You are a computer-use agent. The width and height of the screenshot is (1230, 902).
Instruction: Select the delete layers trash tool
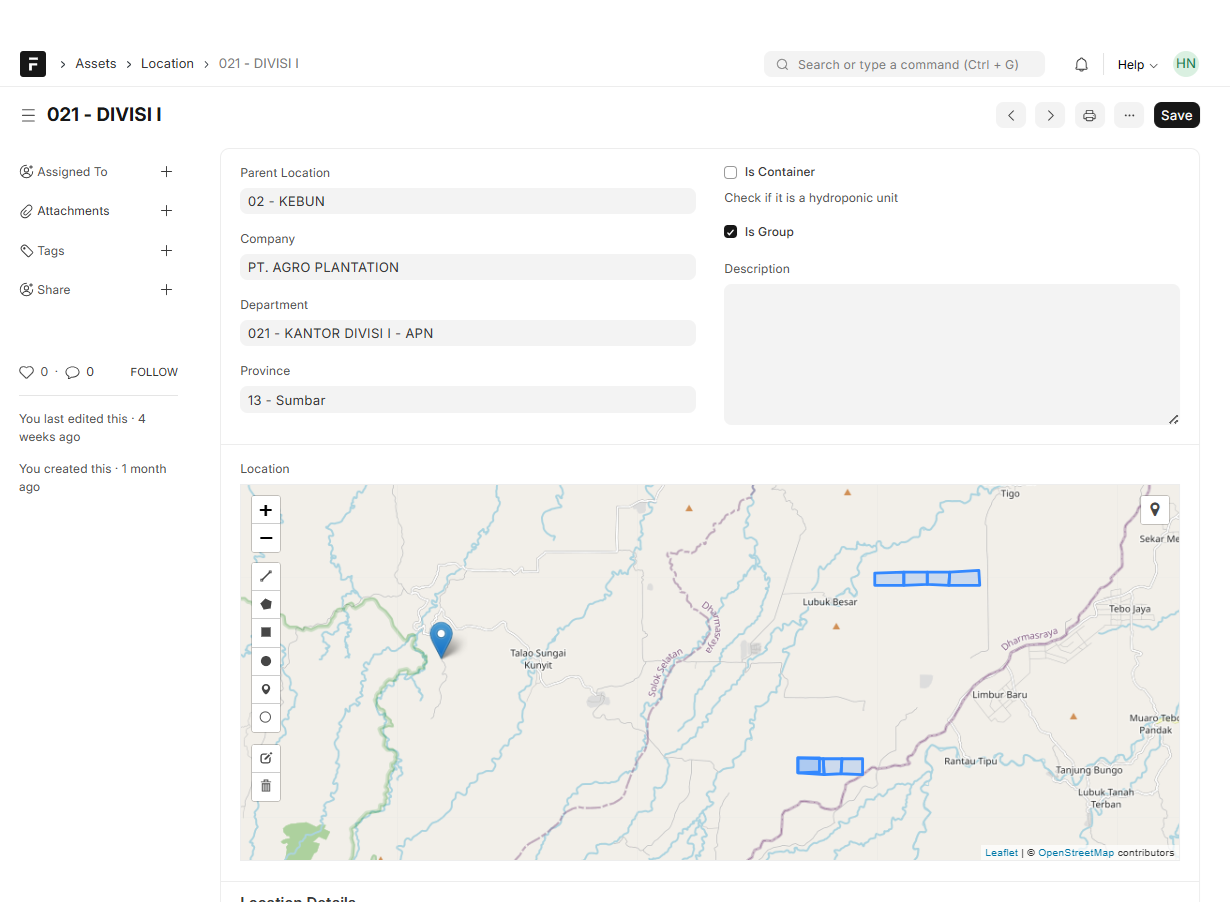point(266,785)
